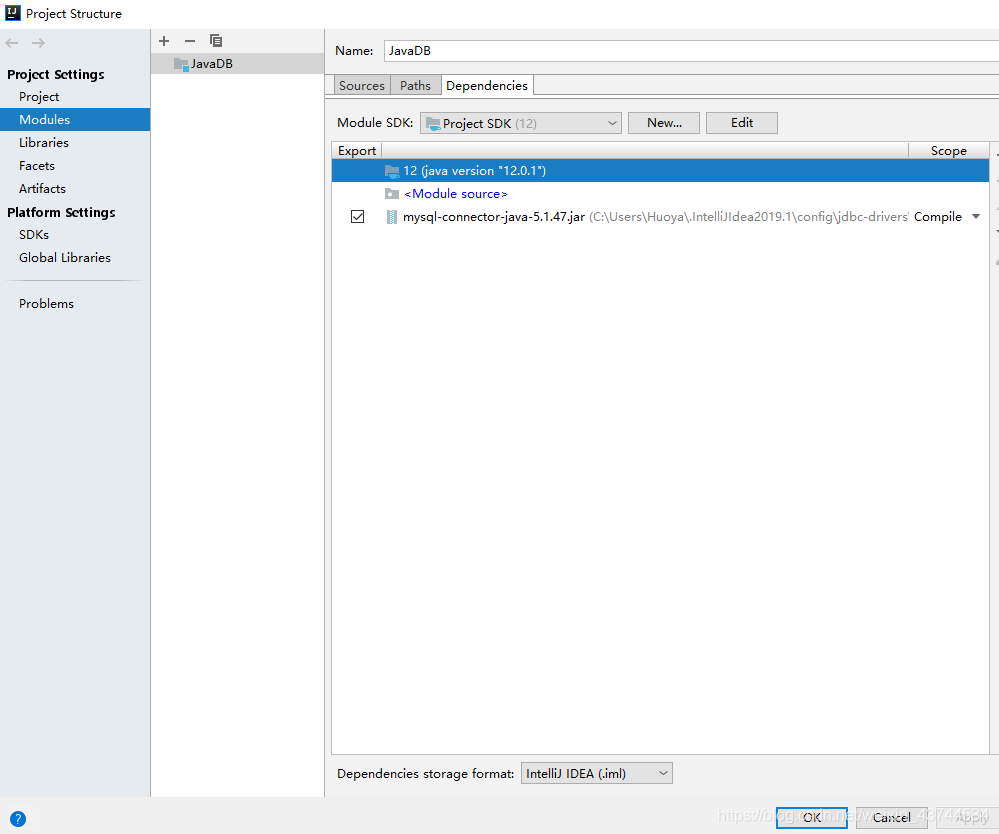999x834 pixels.
Task: Toggle export checkbox for mysql-connector jar
Action: pyautogui.click(x=357, y=217)
